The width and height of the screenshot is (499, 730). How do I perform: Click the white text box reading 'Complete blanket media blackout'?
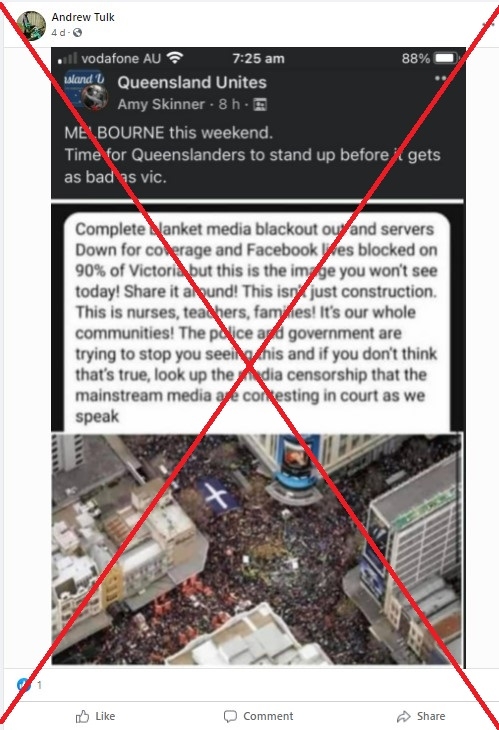pyautogui.click(x=257, y=322)
